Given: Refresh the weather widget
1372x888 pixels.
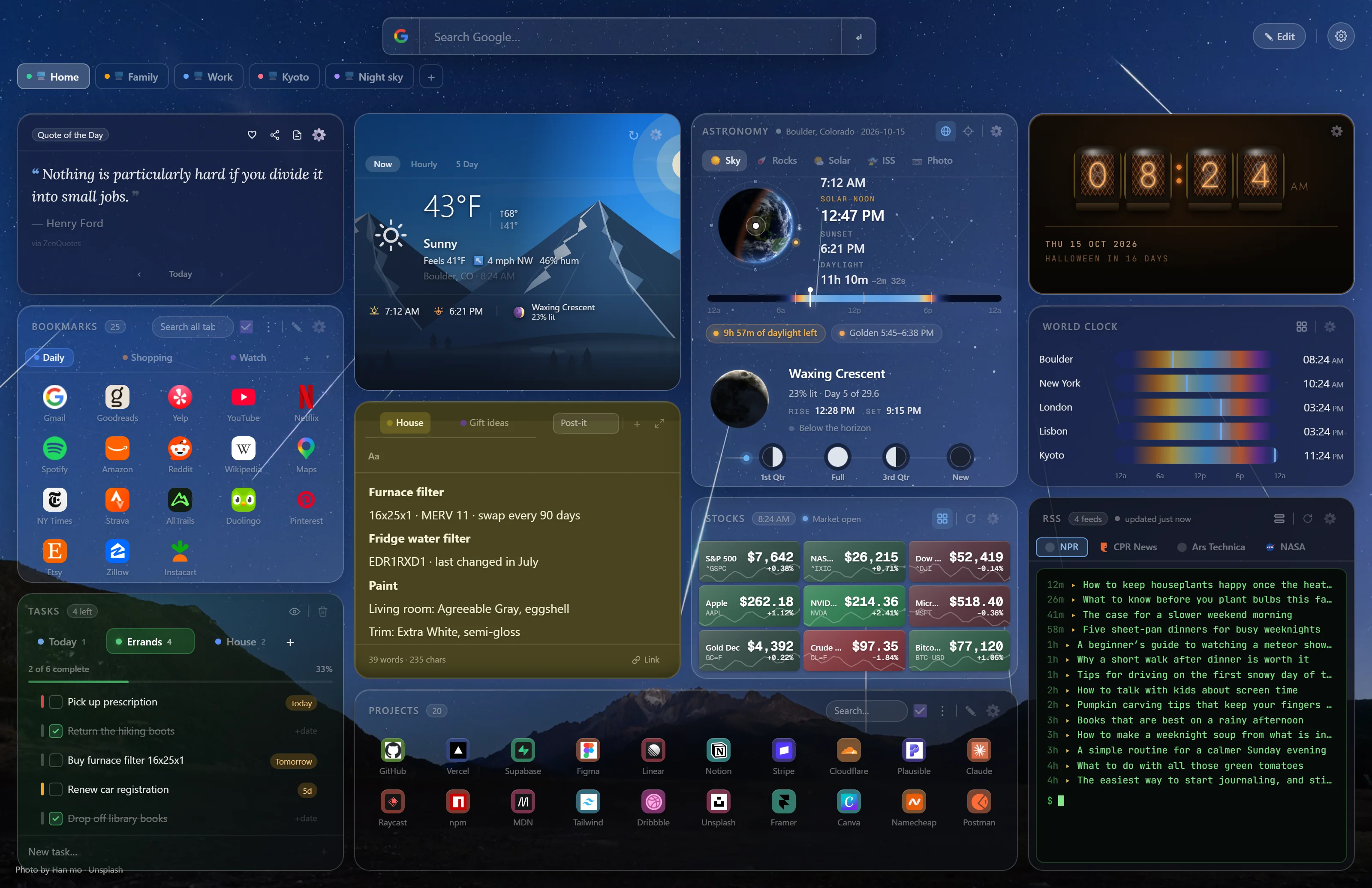Looking at the screenshot, I should [634, 135].
